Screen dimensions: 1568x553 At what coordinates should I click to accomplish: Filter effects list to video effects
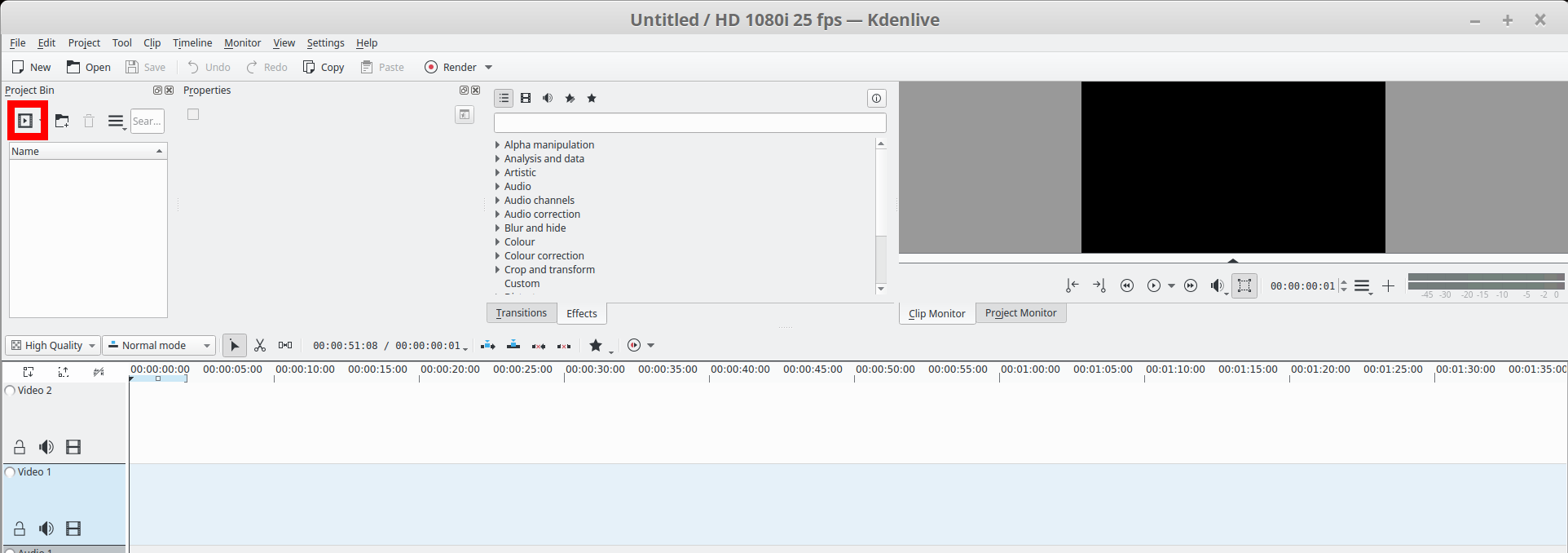point(526,98)
